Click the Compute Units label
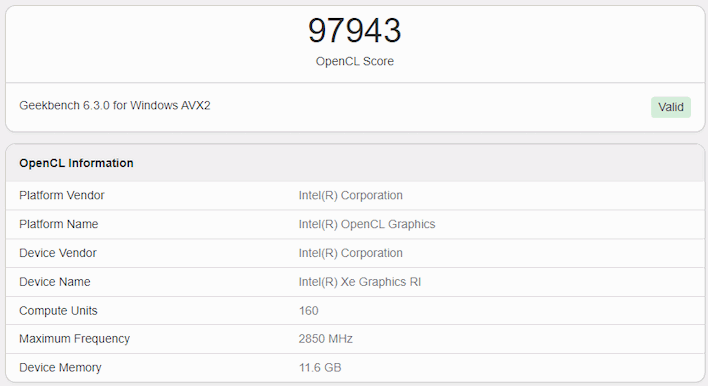708x386 pixels. (x=58, y=311)
